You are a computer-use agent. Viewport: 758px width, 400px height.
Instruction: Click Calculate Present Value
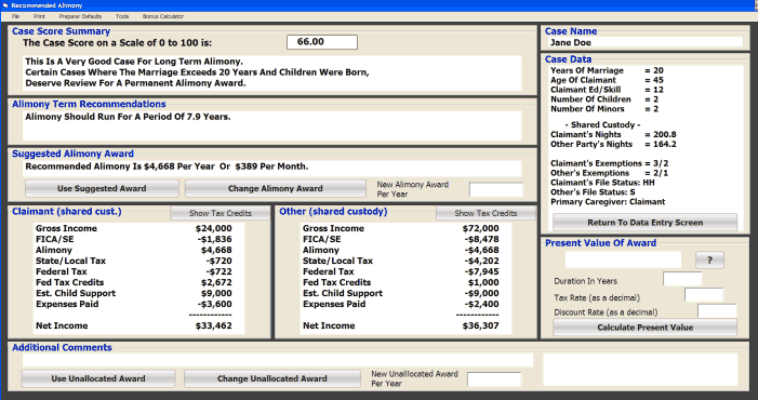click(645, 327)
